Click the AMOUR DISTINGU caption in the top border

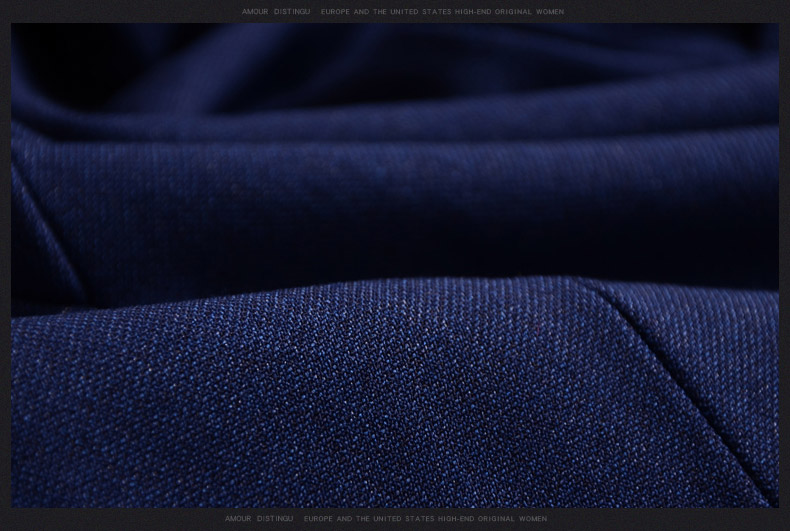coord(276,12)
